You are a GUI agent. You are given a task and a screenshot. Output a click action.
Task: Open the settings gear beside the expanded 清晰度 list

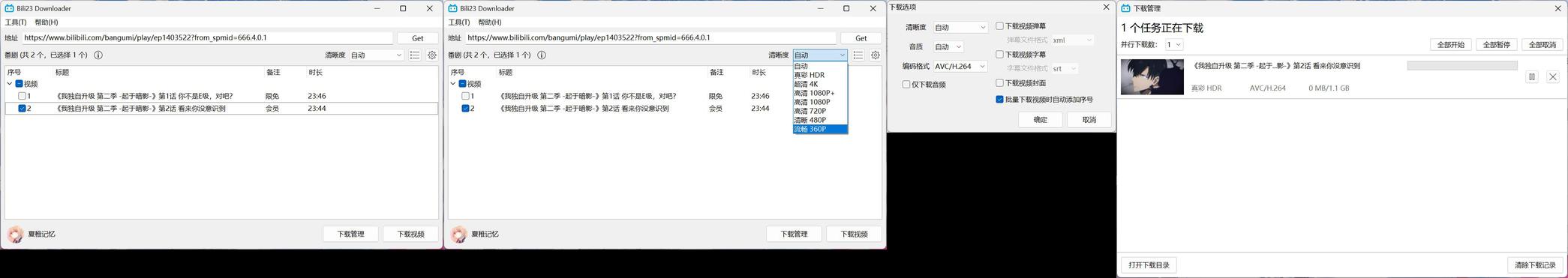(876, 55)
